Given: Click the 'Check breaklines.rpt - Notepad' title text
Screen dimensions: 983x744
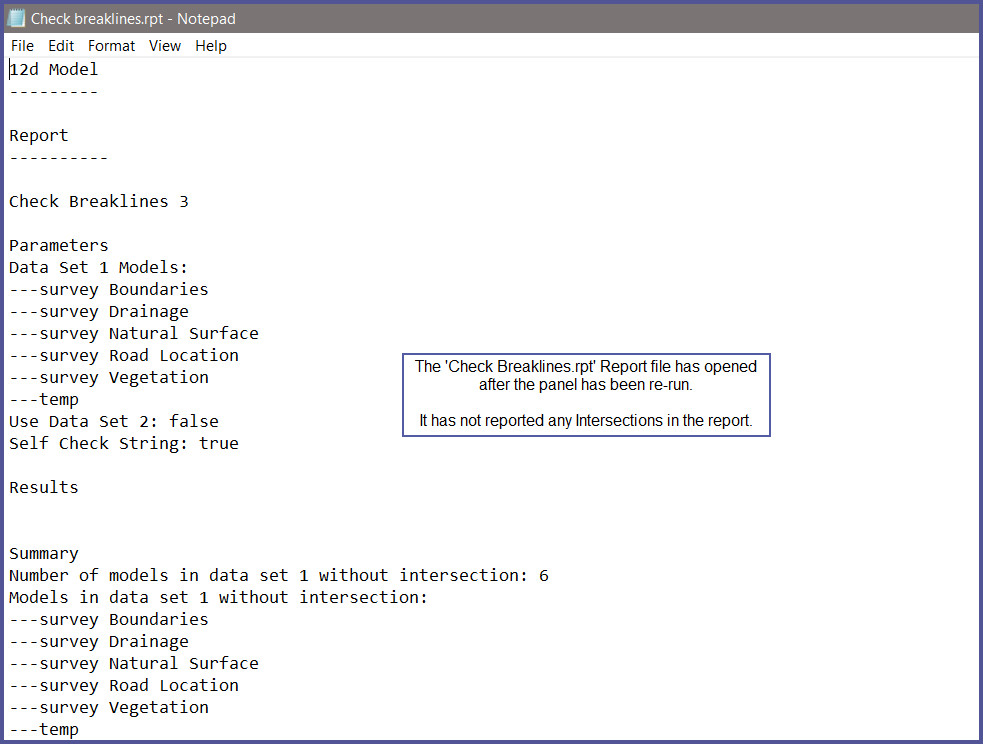Looking at the screenshot, I should tap(134, 19).
